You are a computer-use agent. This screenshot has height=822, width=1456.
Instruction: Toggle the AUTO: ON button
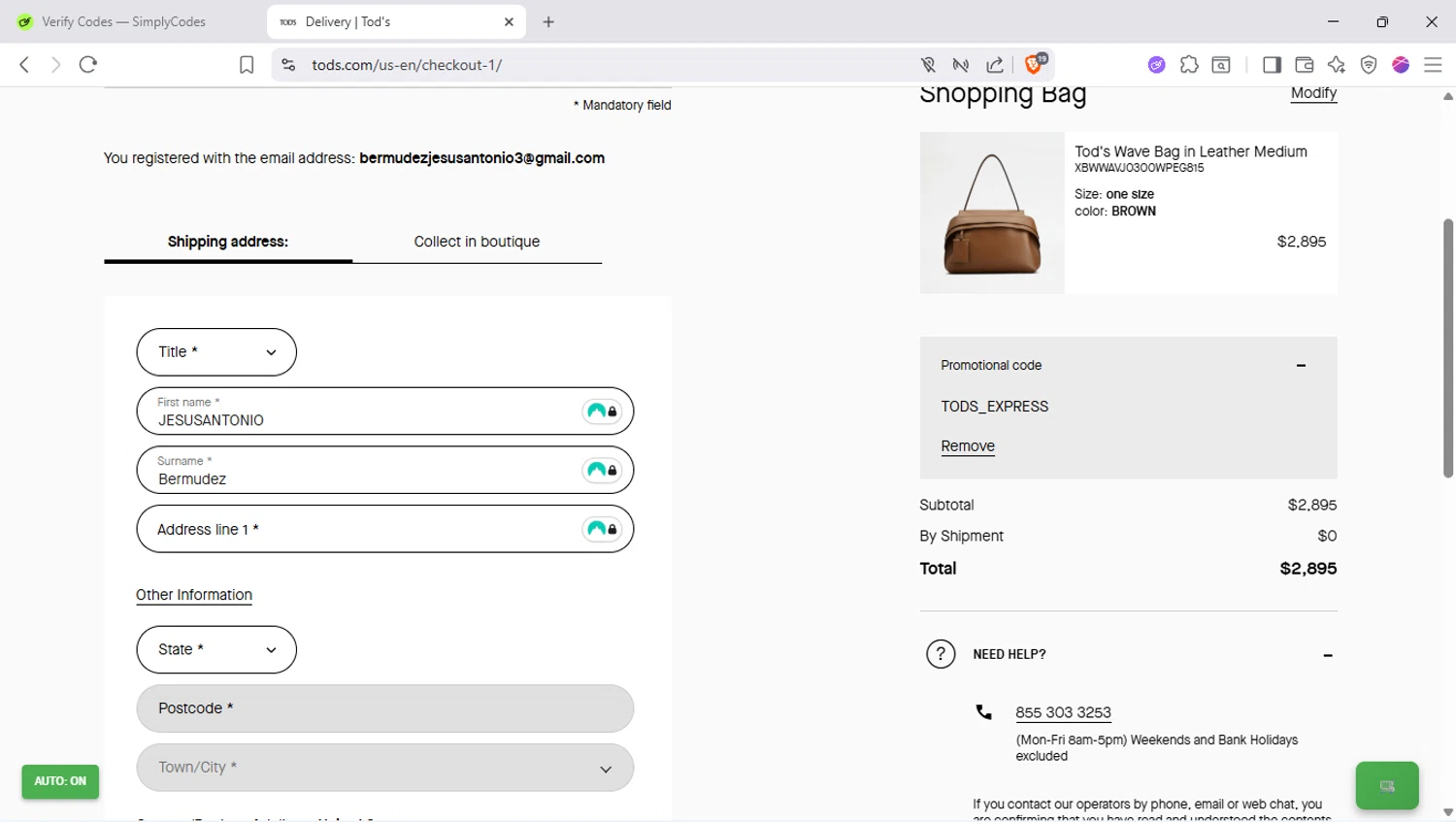60,781
